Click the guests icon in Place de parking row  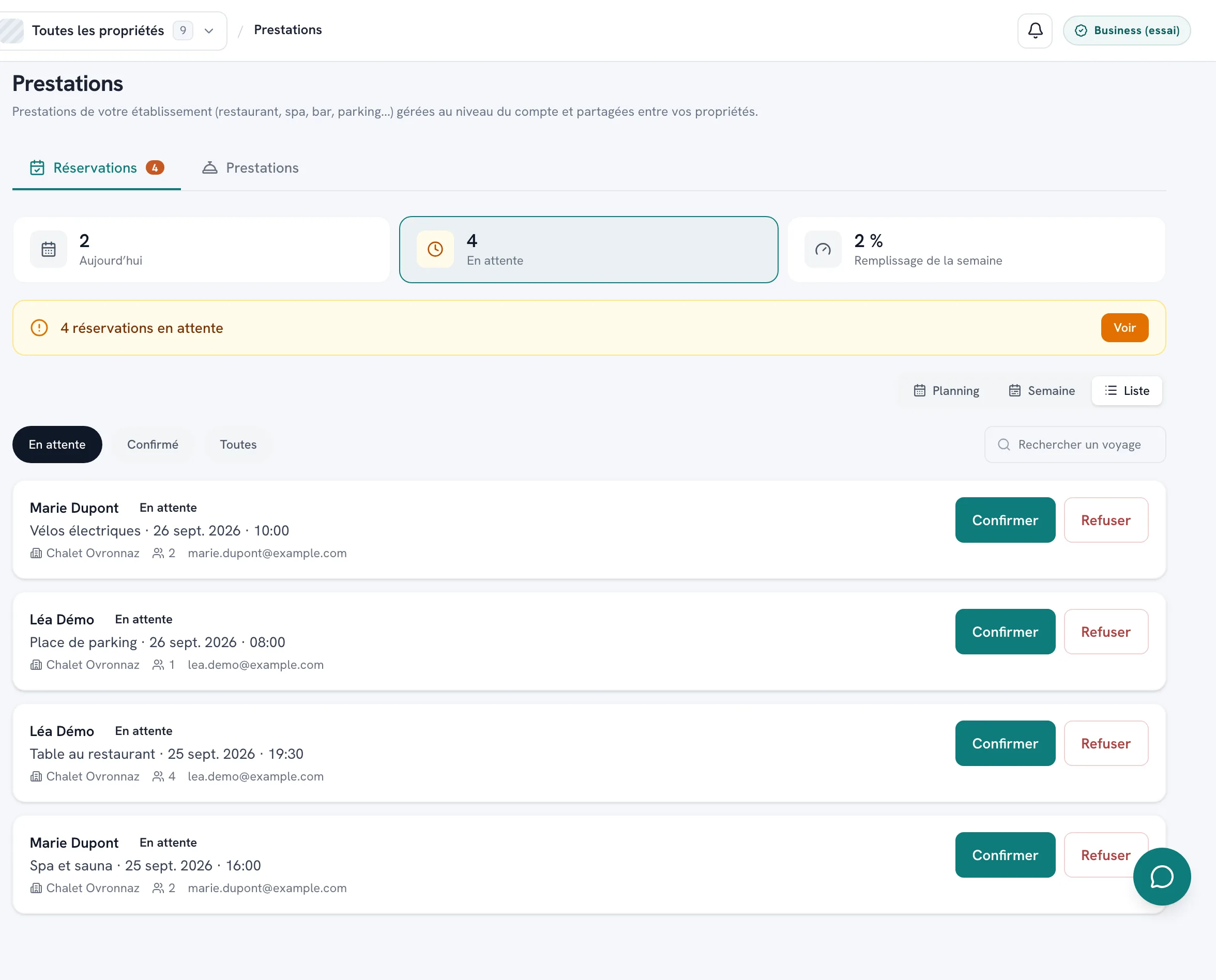click(x=158, y=665)
